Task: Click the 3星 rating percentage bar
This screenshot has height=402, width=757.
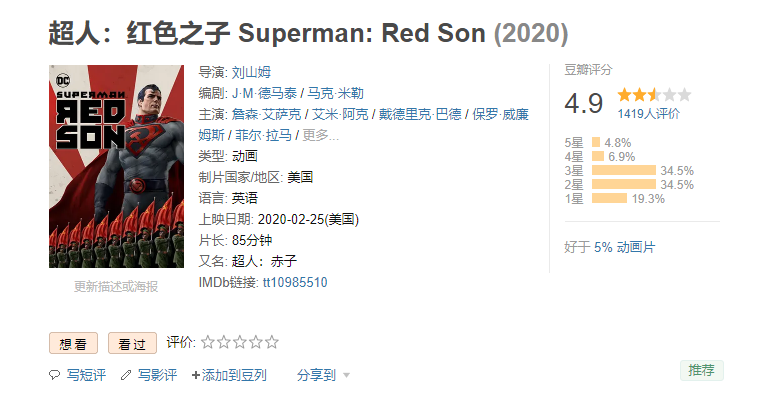Action: [x=624, y=170]
